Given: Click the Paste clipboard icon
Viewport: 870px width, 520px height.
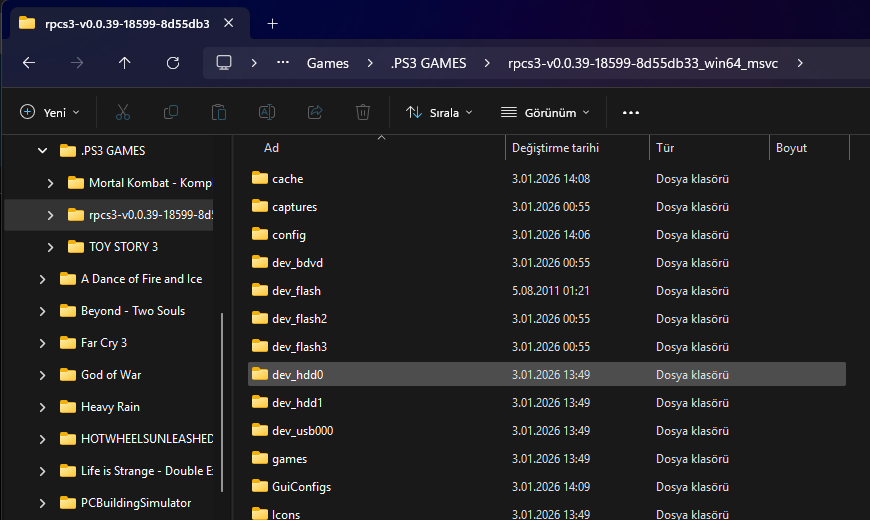Looking at the screenshot, I should [x=219, y=113].
